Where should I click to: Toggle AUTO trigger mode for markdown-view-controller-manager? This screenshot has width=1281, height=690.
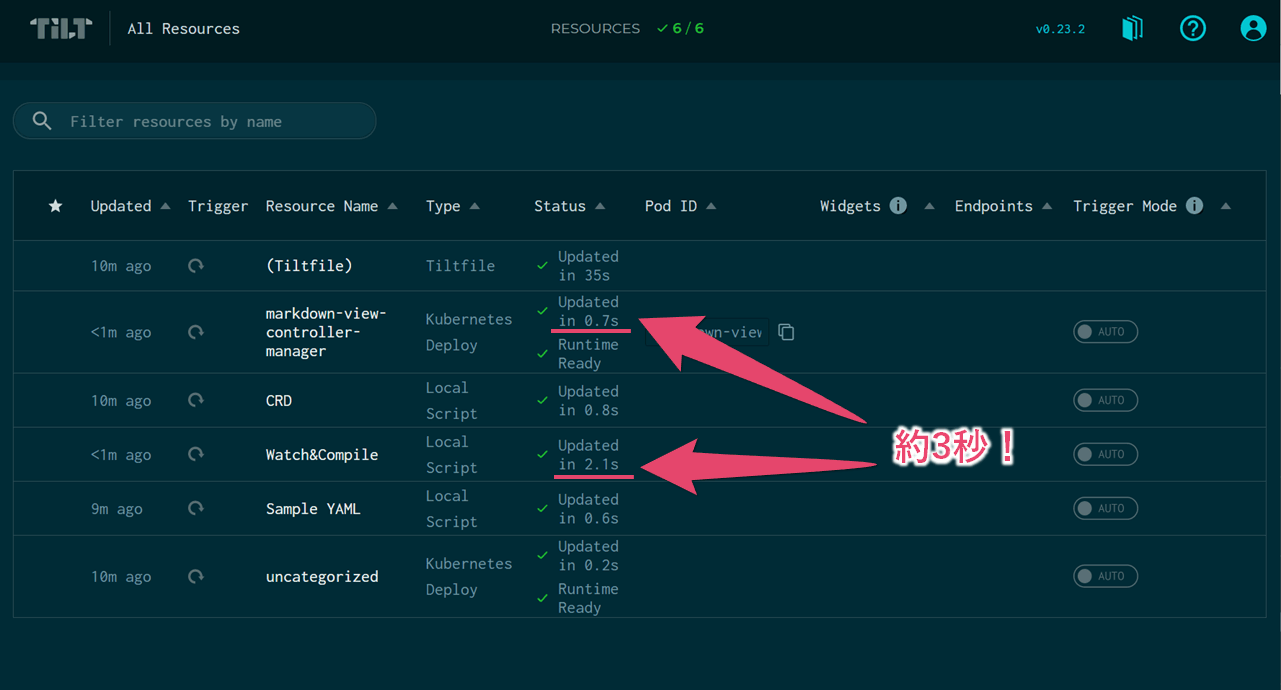(x=1105, y=332)
